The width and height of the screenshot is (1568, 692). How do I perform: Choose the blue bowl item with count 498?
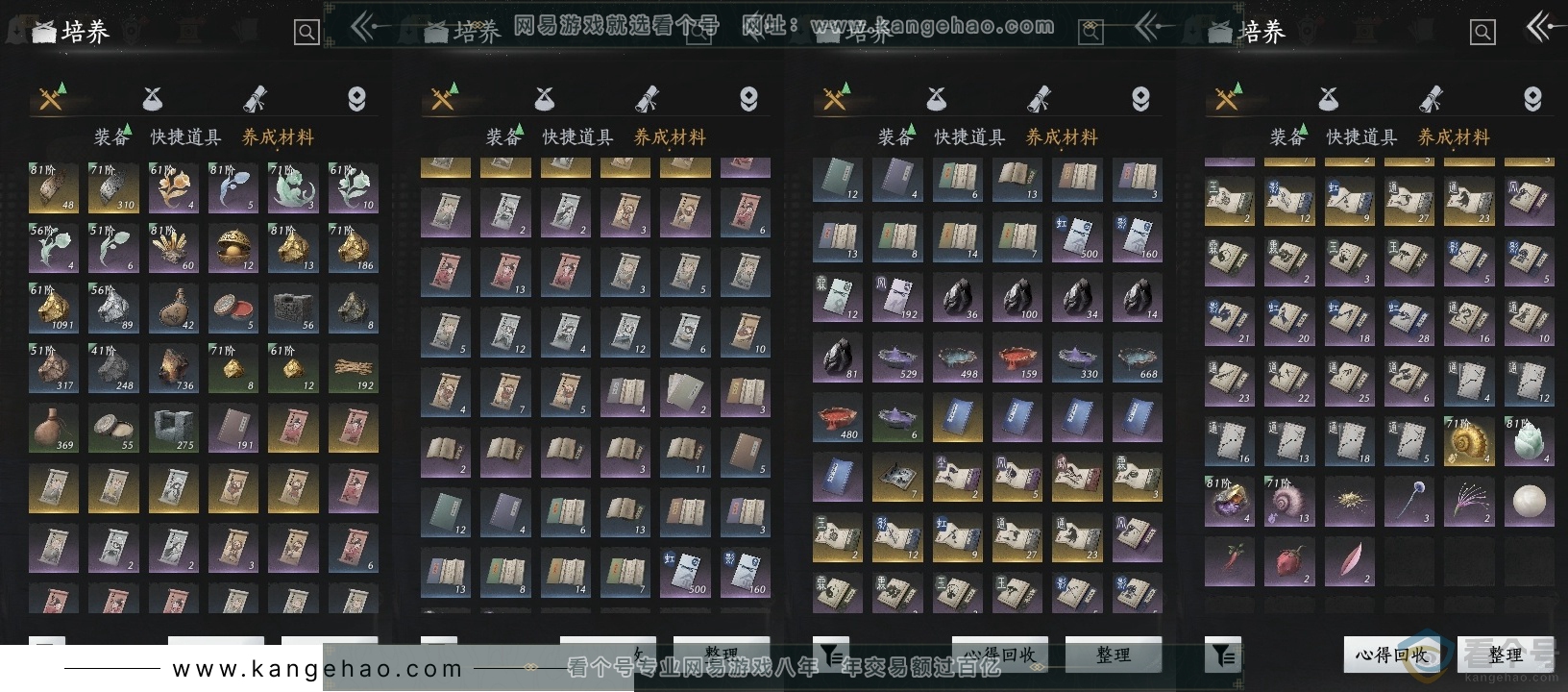[x=958, y=358]
